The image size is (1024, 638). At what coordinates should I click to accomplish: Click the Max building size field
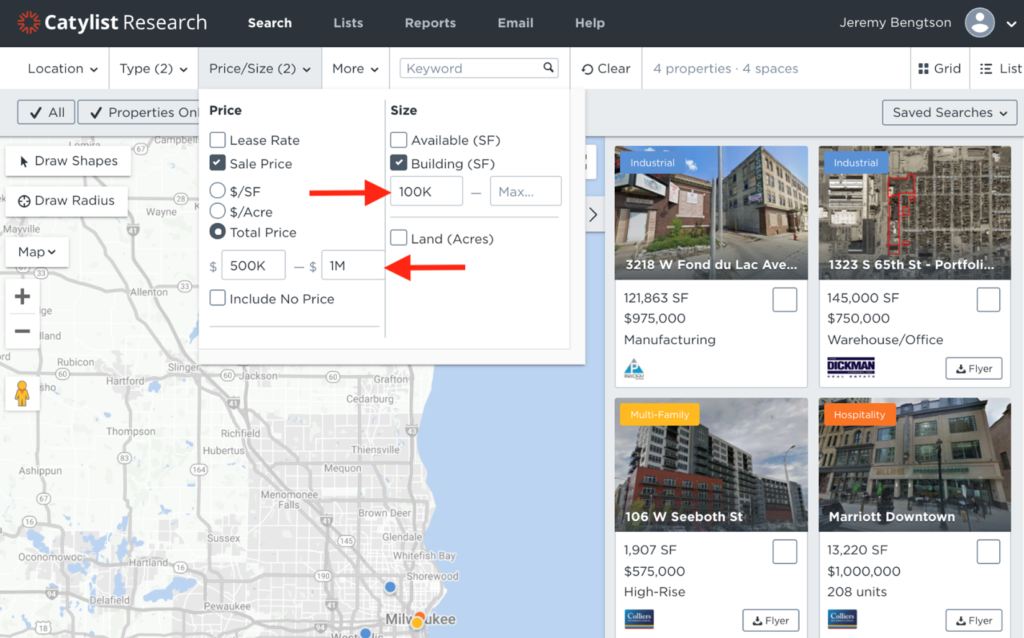(x=526, y=191)
